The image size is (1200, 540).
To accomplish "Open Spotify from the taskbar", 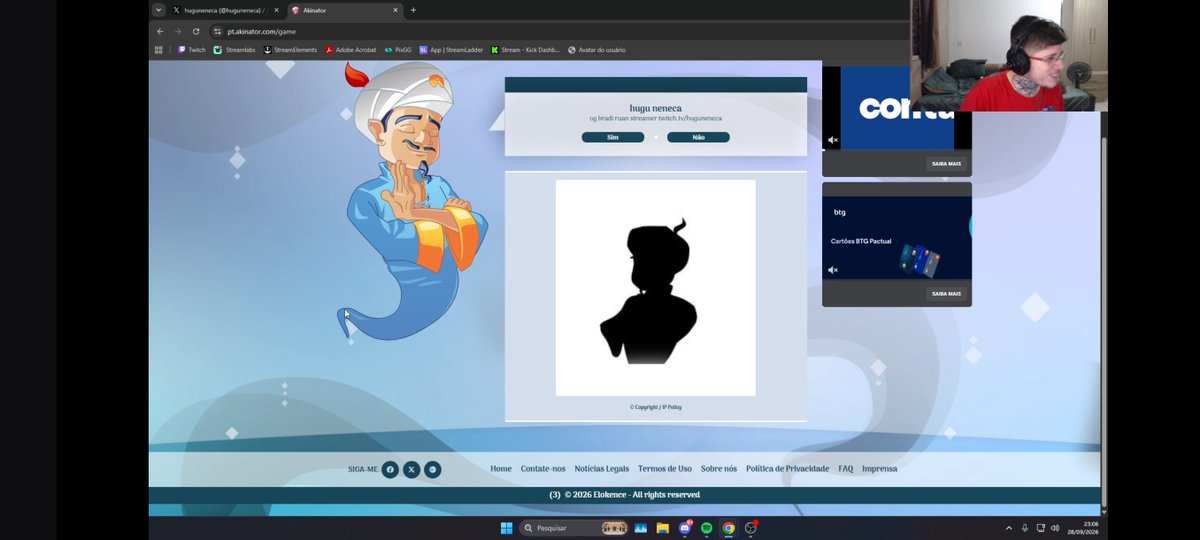I will click(707, 528).
